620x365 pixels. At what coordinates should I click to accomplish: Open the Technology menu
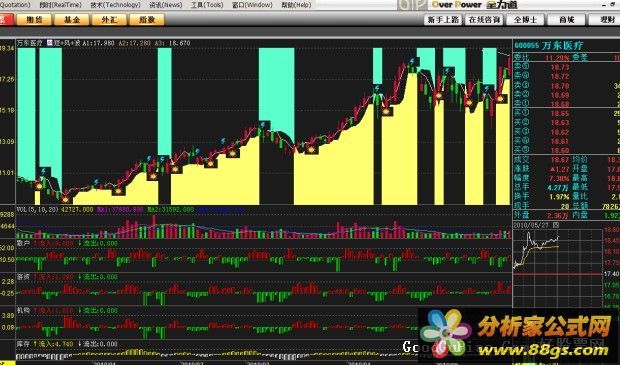coord(115,5)
